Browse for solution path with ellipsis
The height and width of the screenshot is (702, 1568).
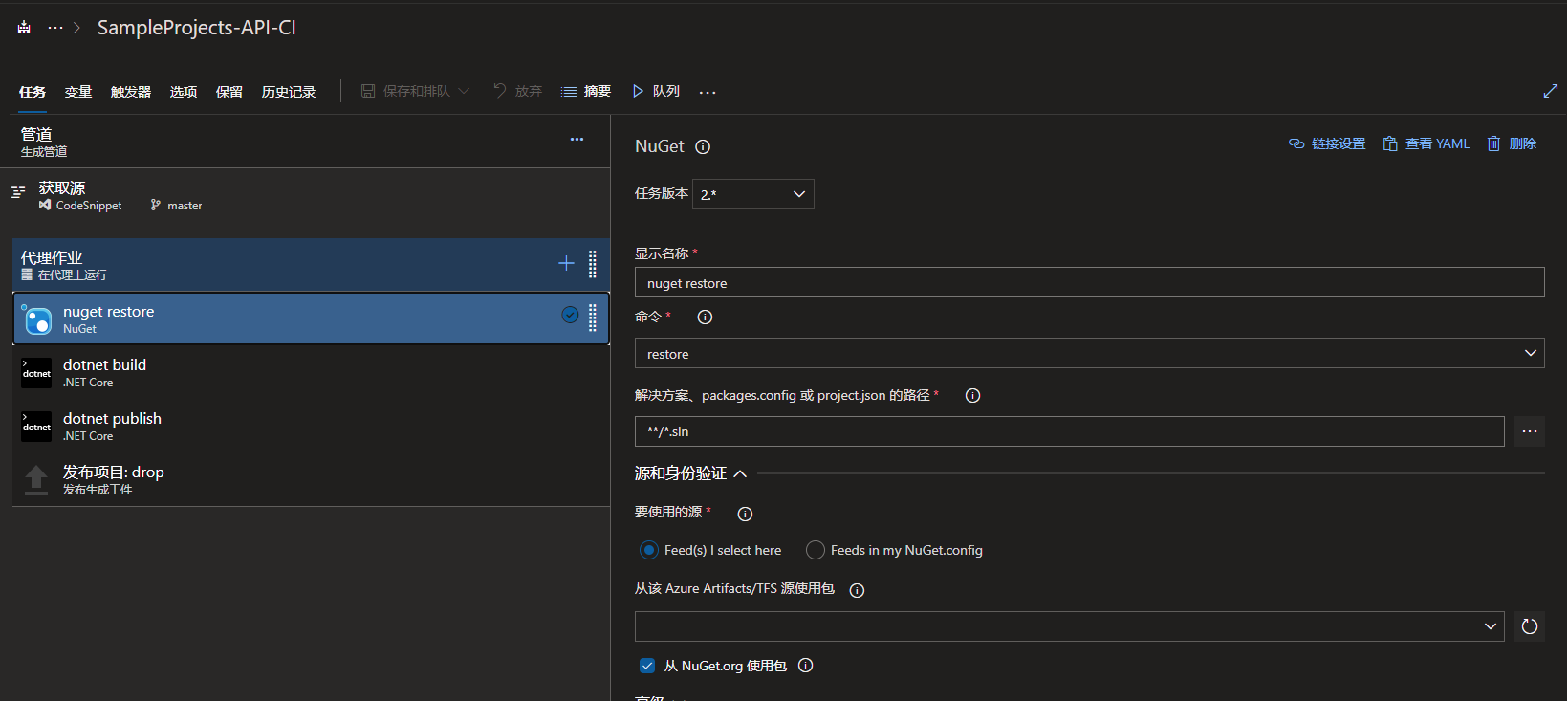pos(1530,431)
